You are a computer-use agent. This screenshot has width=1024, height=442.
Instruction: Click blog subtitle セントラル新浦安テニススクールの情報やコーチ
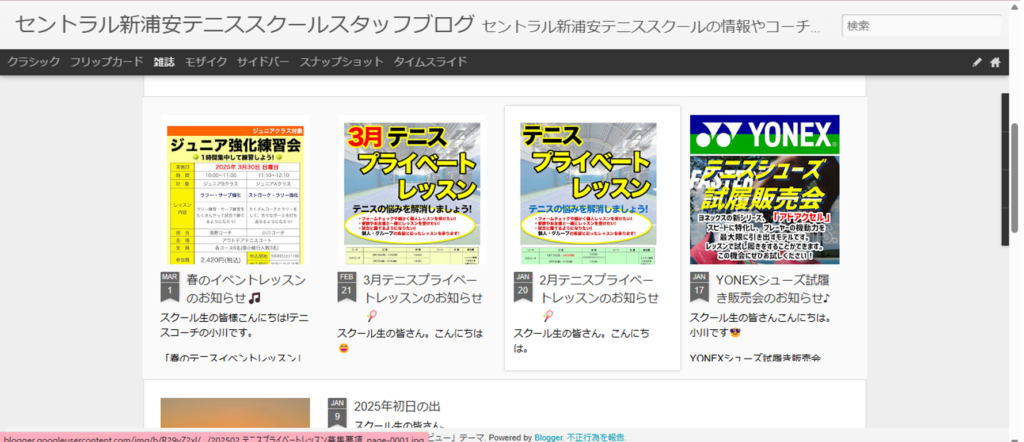[650, 27]
